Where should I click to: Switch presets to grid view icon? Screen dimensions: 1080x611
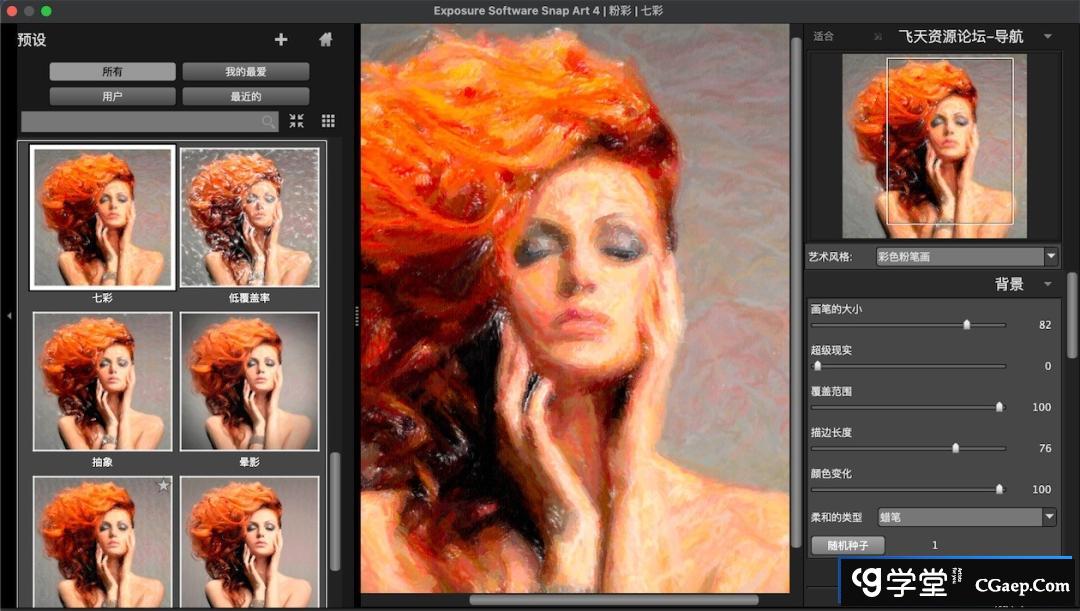tap(328, 121)
